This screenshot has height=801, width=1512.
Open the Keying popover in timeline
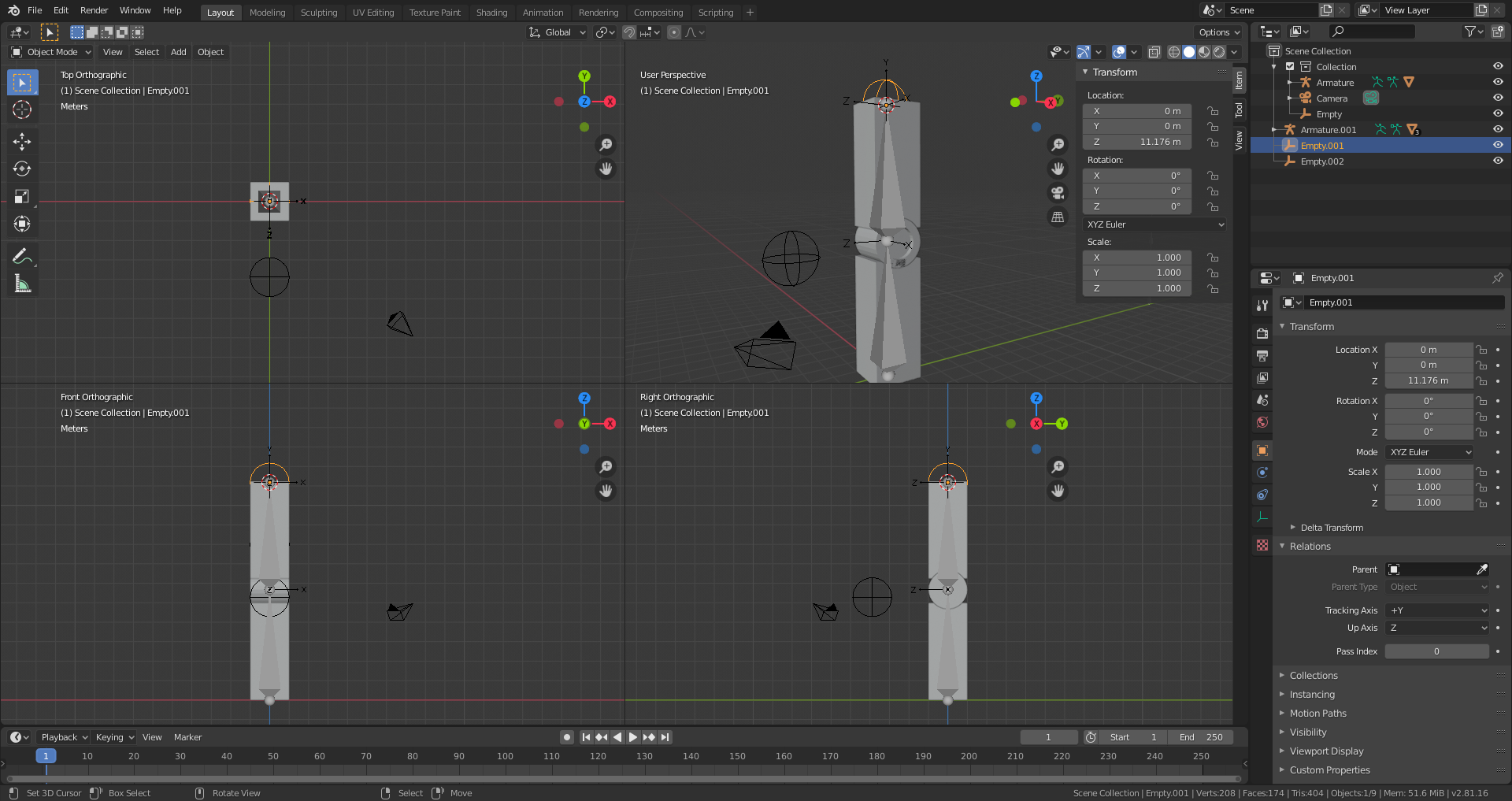point(114,737)
